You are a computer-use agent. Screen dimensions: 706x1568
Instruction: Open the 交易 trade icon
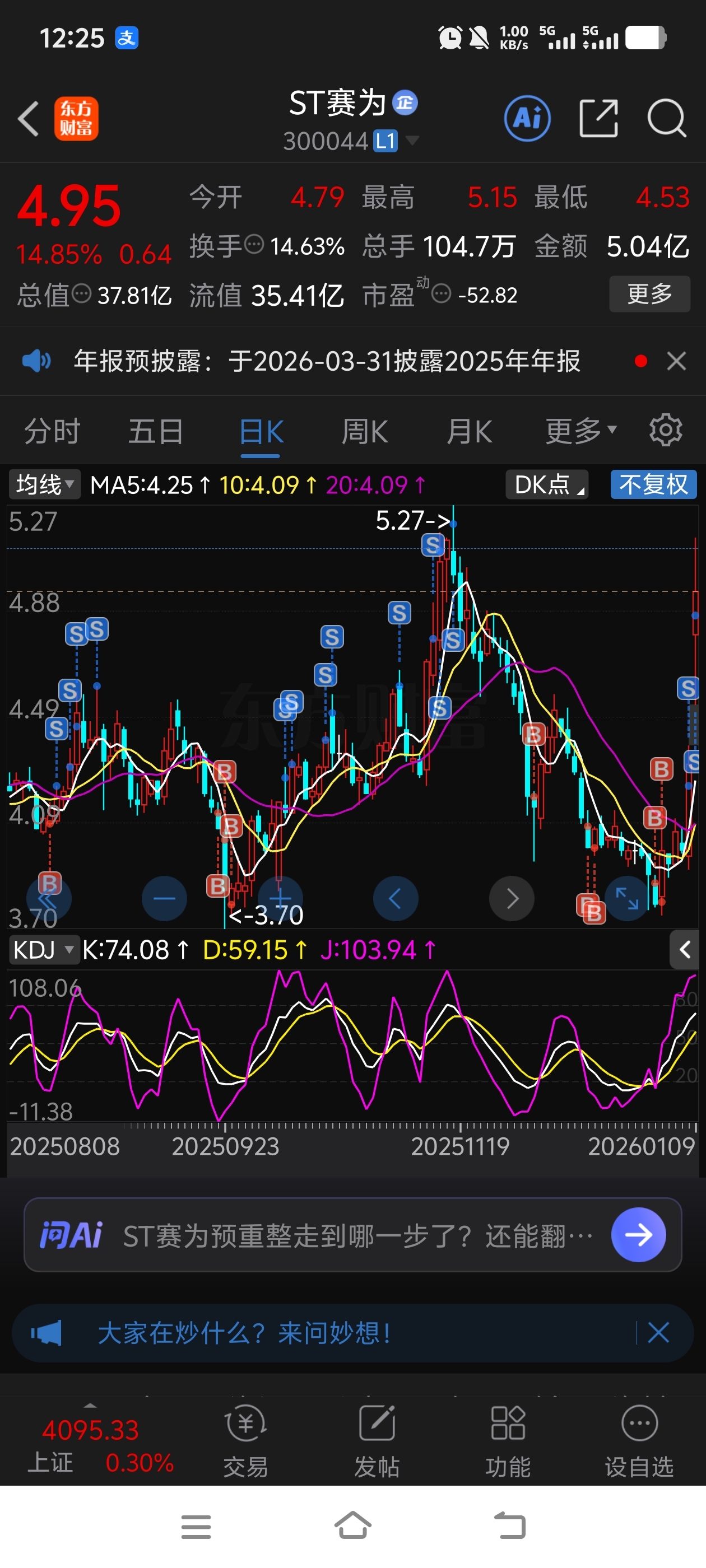245,1441
